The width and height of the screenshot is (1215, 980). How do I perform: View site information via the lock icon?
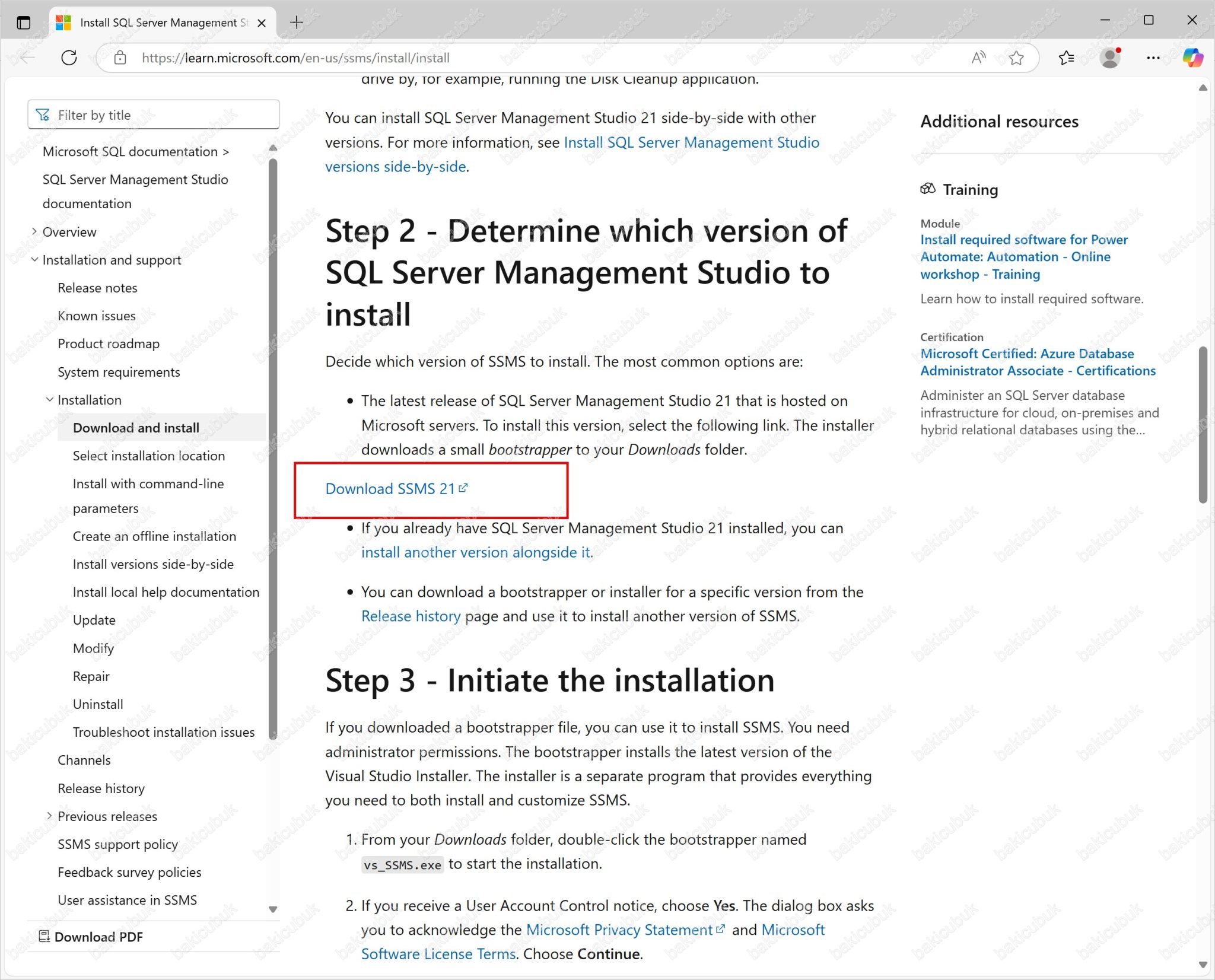[120, 58]
